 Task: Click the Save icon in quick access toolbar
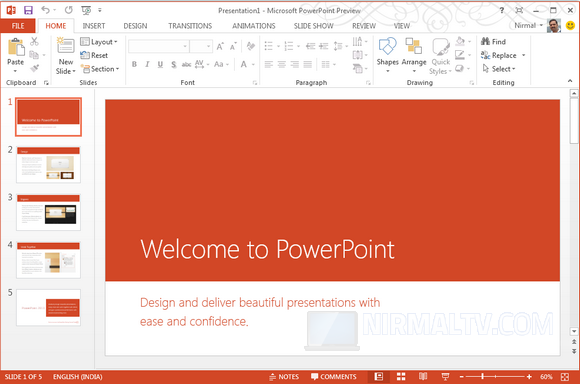coord(28,10)
